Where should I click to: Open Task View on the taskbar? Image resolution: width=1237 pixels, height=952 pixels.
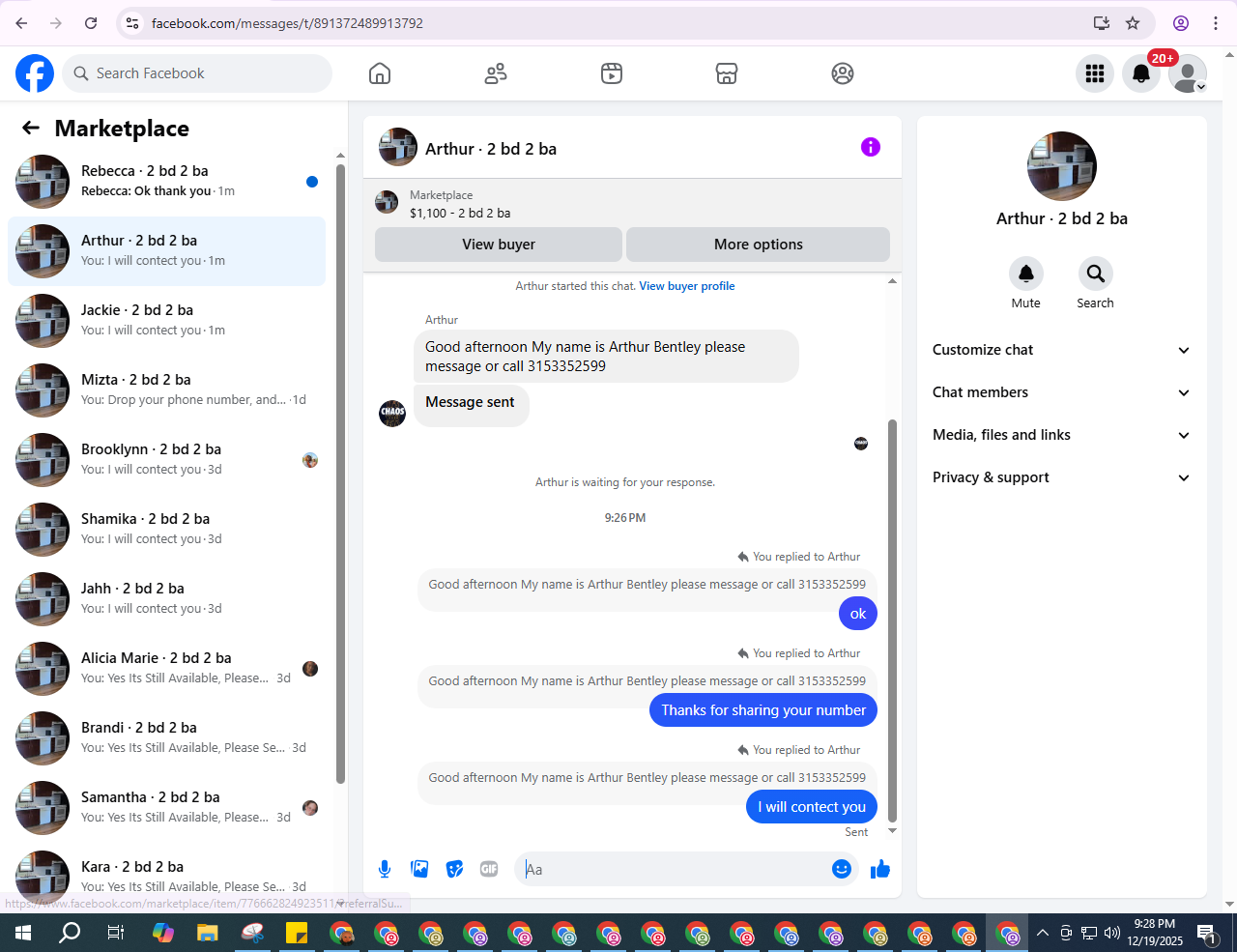[x=116, y=933]
